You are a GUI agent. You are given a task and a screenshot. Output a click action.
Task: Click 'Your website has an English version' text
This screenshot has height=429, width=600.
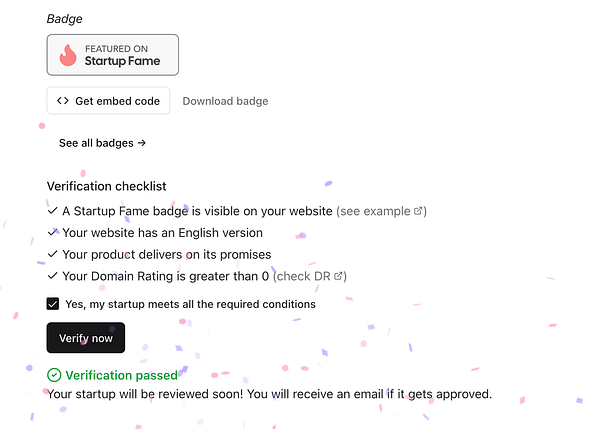[163, 233]
